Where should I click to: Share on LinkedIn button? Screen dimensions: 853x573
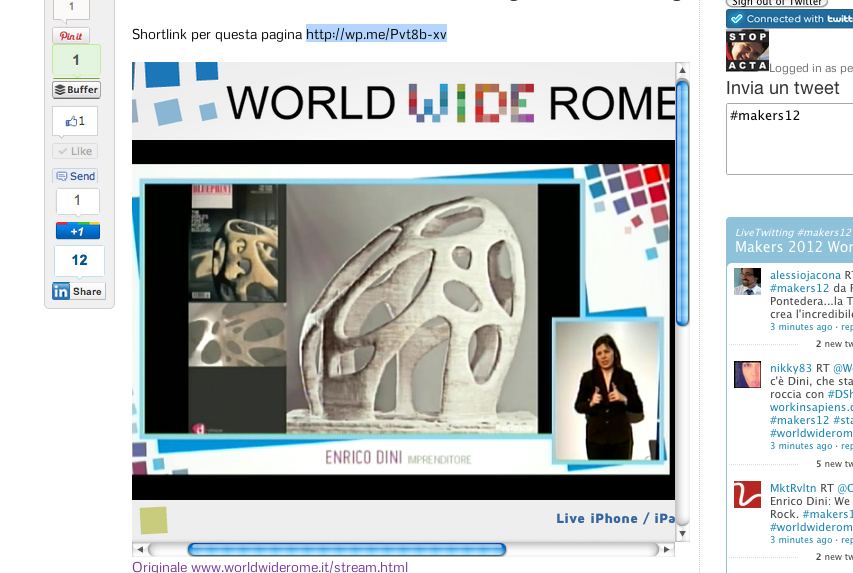pos(78,291)
